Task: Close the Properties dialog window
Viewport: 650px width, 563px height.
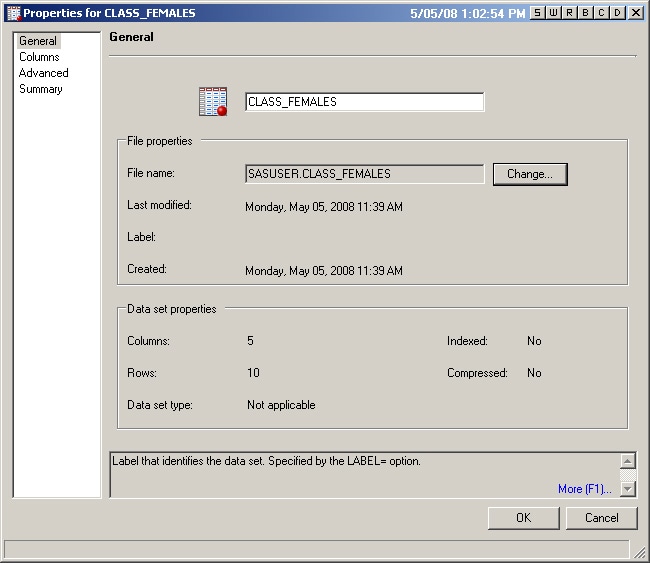Action: [x=635, y=13]
